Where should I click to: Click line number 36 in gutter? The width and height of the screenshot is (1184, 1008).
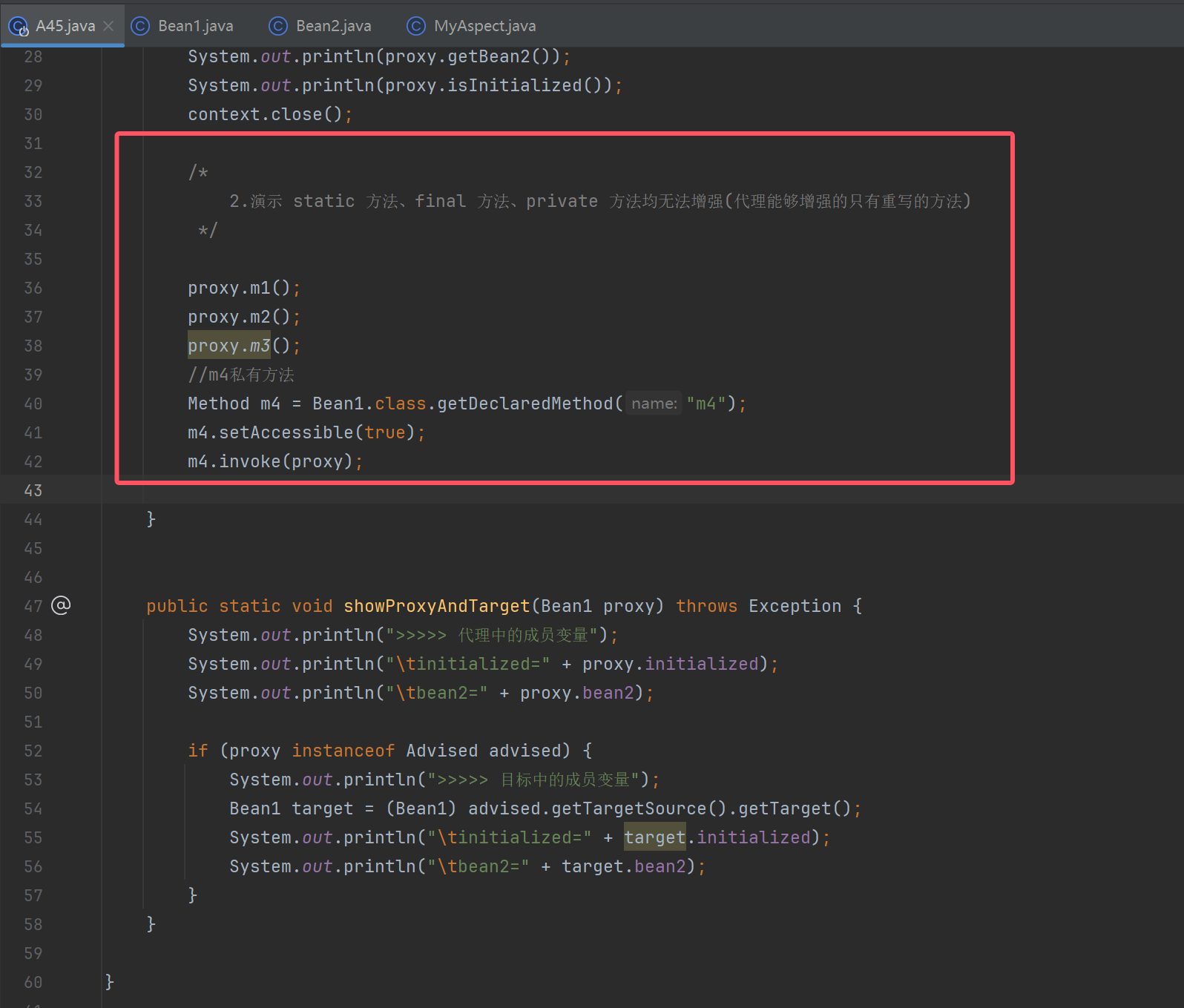33,288
